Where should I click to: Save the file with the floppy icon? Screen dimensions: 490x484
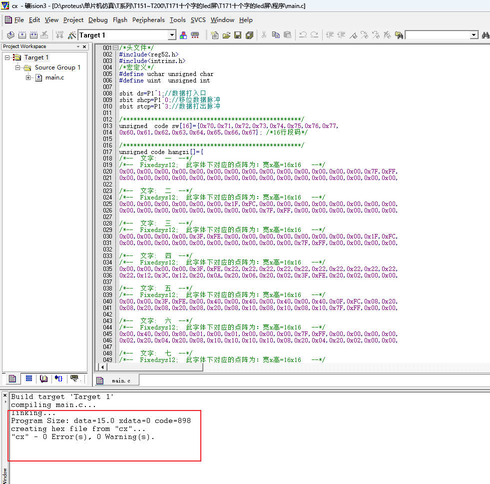pyautogui.click(x=238, y=35)
